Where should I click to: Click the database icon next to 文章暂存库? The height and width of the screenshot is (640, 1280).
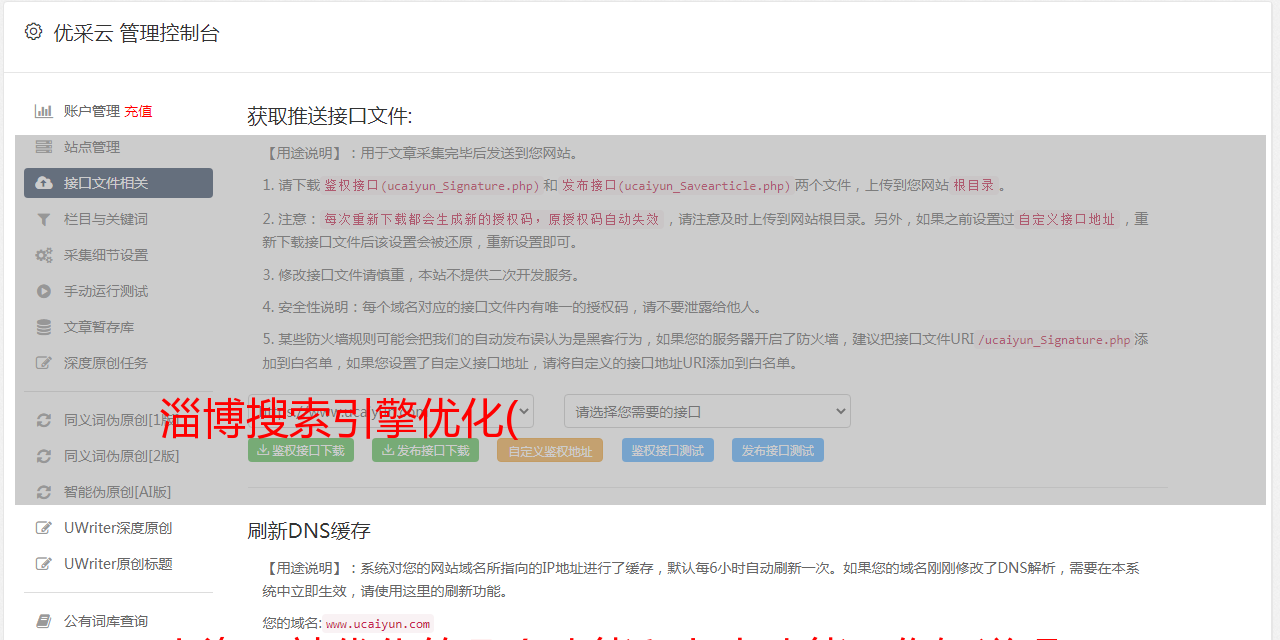click(44, 327)
